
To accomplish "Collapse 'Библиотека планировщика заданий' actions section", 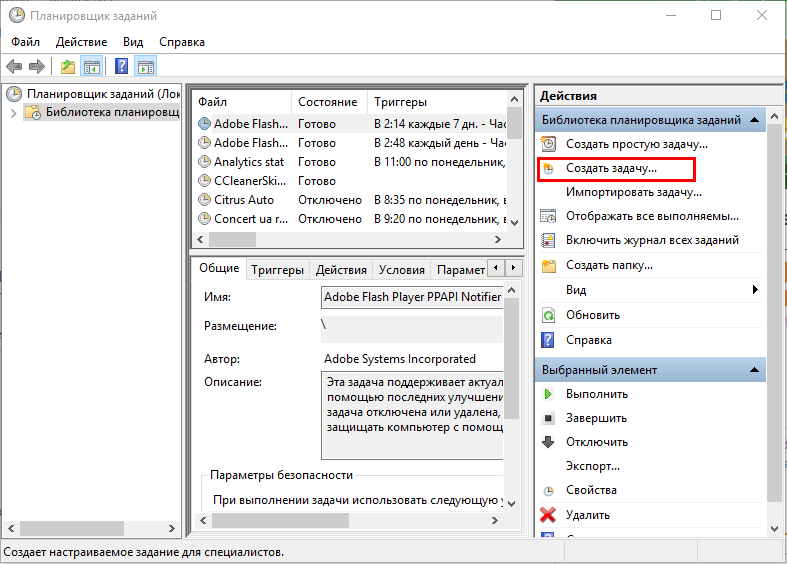I will pos(754,119).
